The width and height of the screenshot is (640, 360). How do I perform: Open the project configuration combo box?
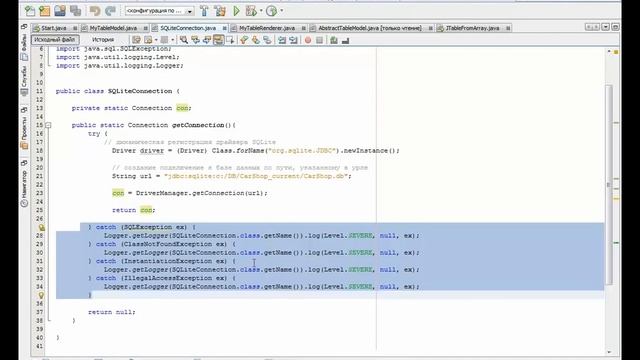[x=159, y=11]
